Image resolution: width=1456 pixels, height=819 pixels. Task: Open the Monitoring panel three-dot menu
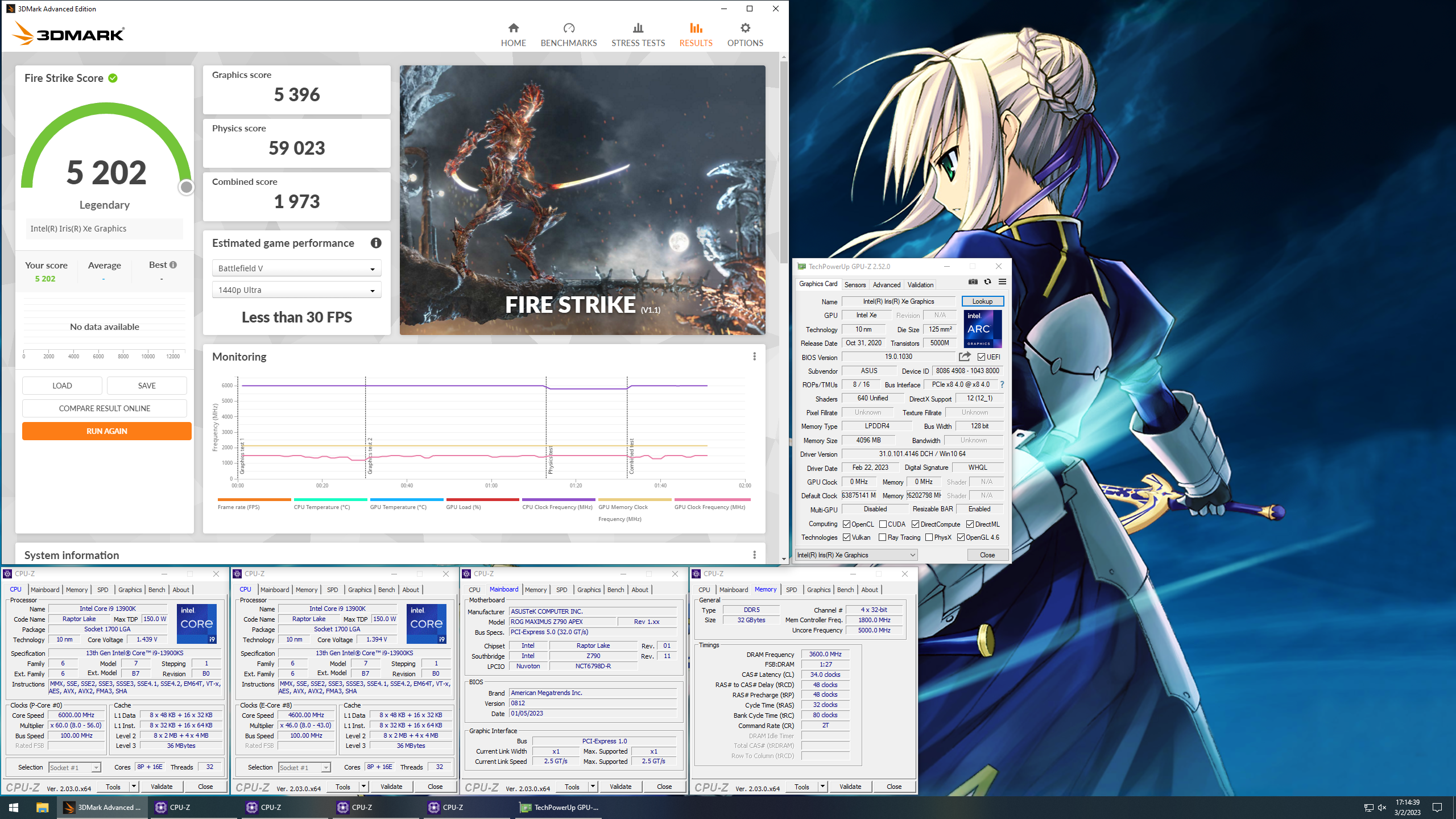pyautogui.click(x=754, y=356)
